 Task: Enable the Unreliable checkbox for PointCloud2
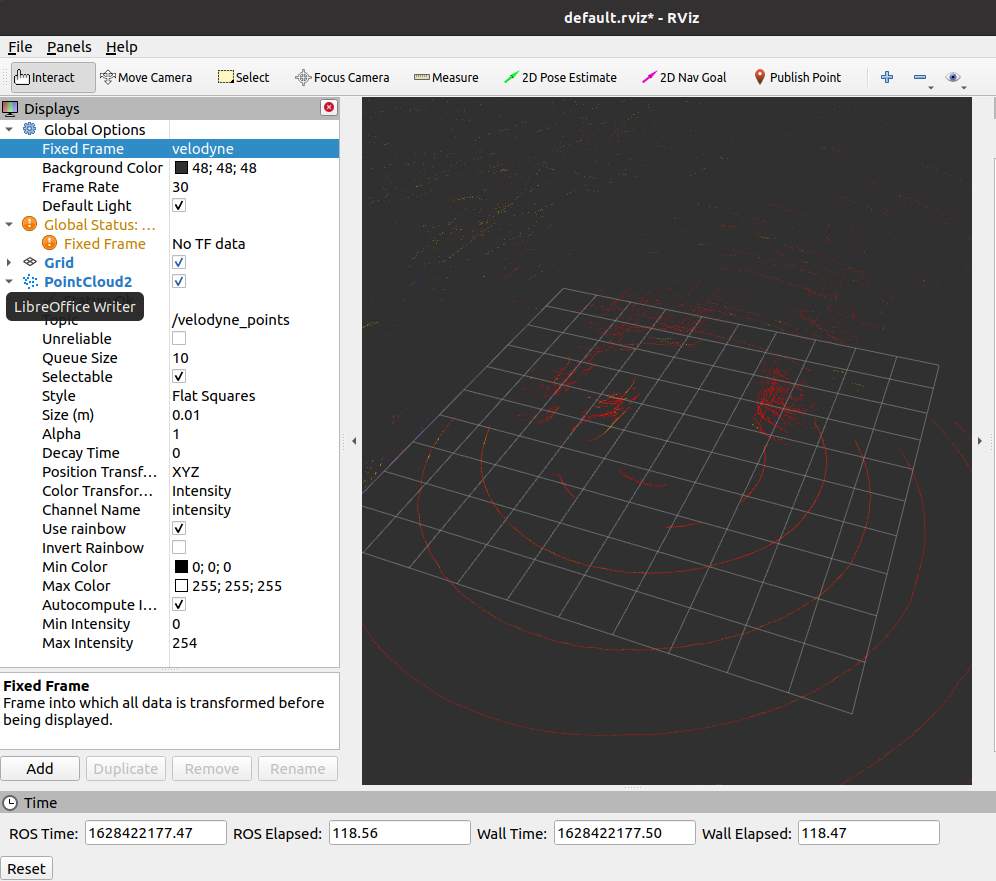pos(178,338)
